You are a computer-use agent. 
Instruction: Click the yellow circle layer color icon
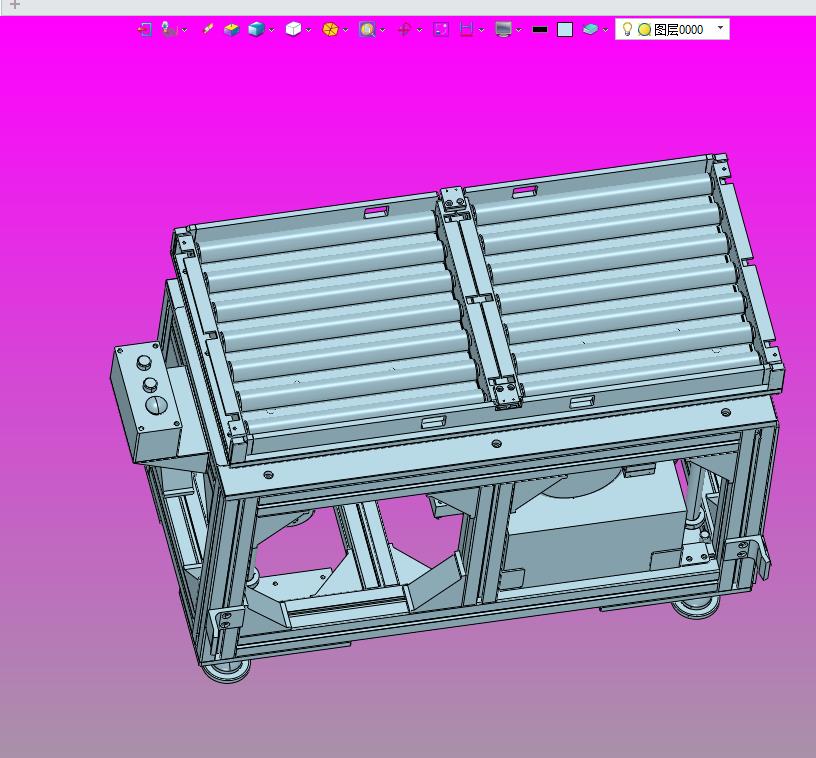click(x=644, y=30)
